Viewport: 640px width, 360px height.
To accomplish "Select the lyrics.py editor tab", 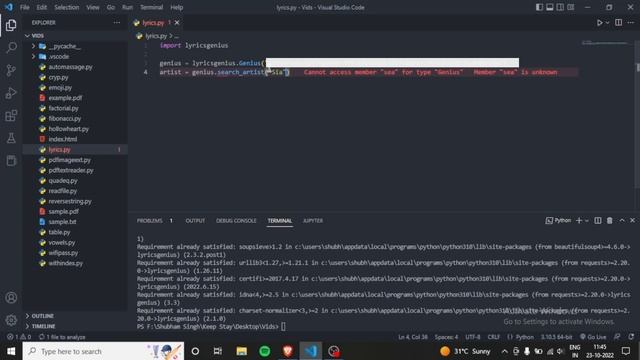I will [153, 23].
